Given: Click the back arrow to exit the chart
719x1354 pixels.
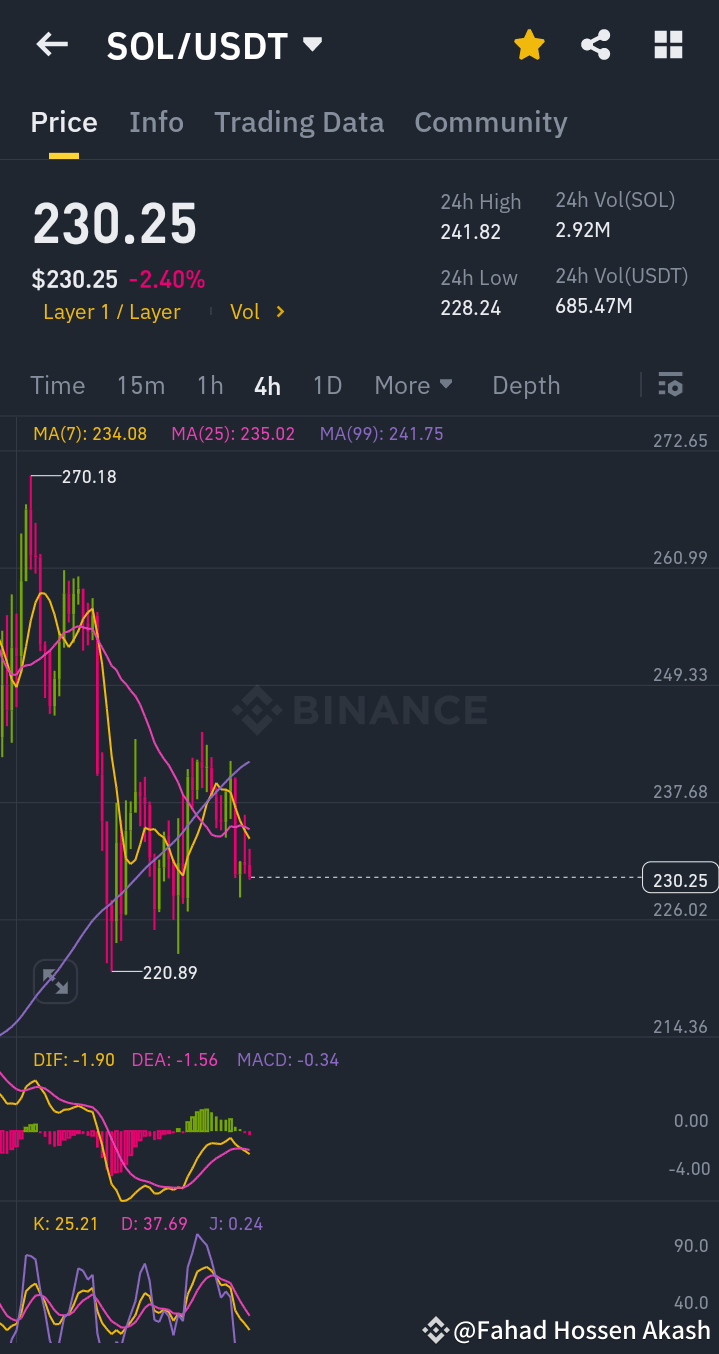Looking at the screenshot, I should tap(51, 44).
